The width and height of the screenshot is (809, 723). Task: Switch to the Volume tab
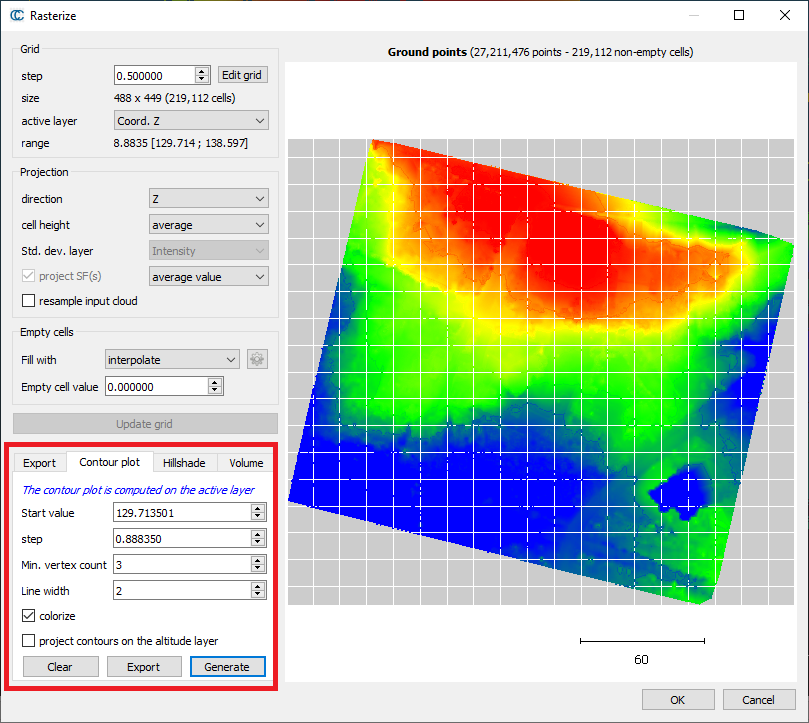(245, 462)
